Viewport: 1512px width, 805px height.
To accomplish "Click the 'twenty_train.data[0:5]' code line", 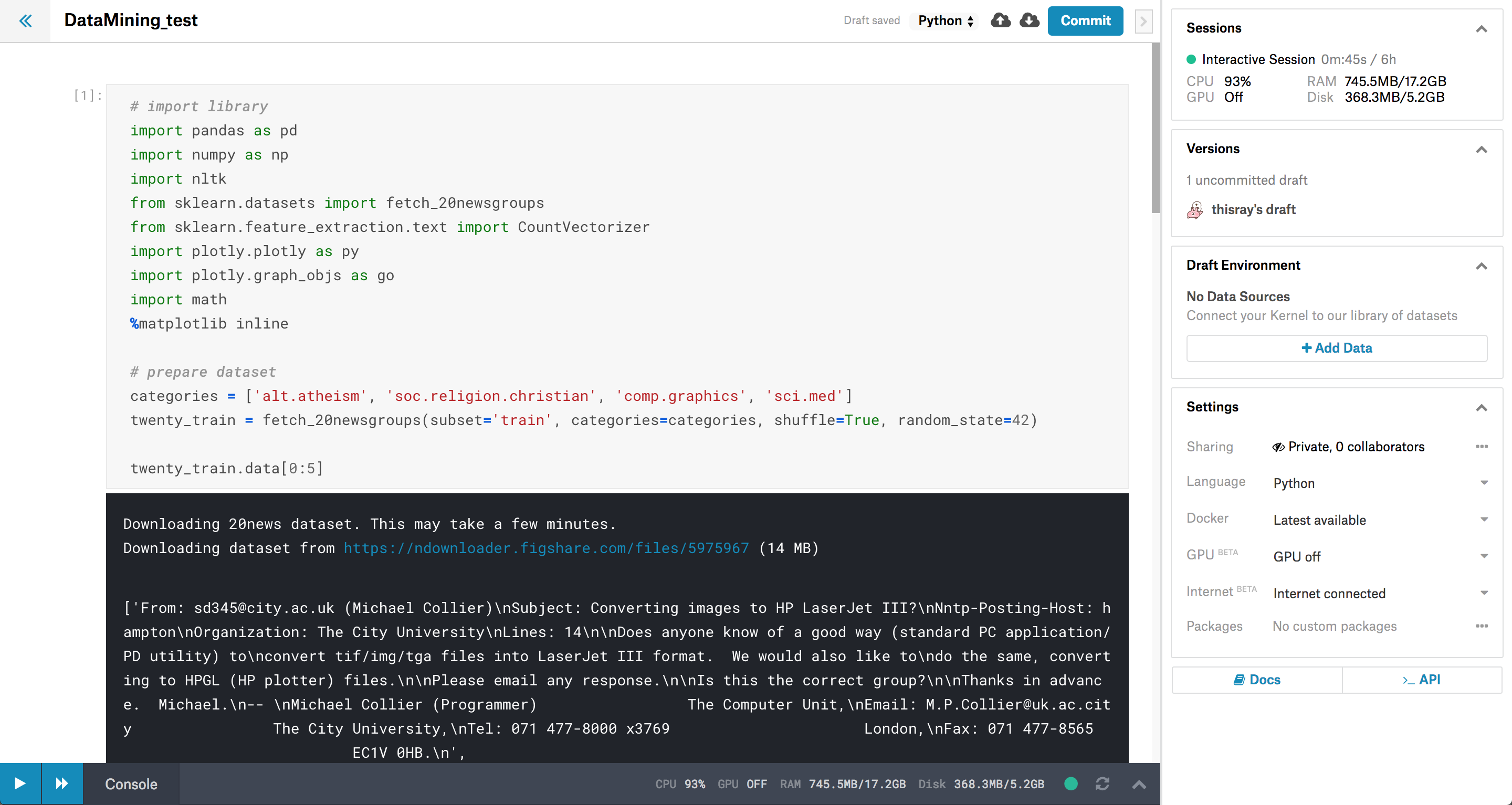I will [x=227, y=468].
